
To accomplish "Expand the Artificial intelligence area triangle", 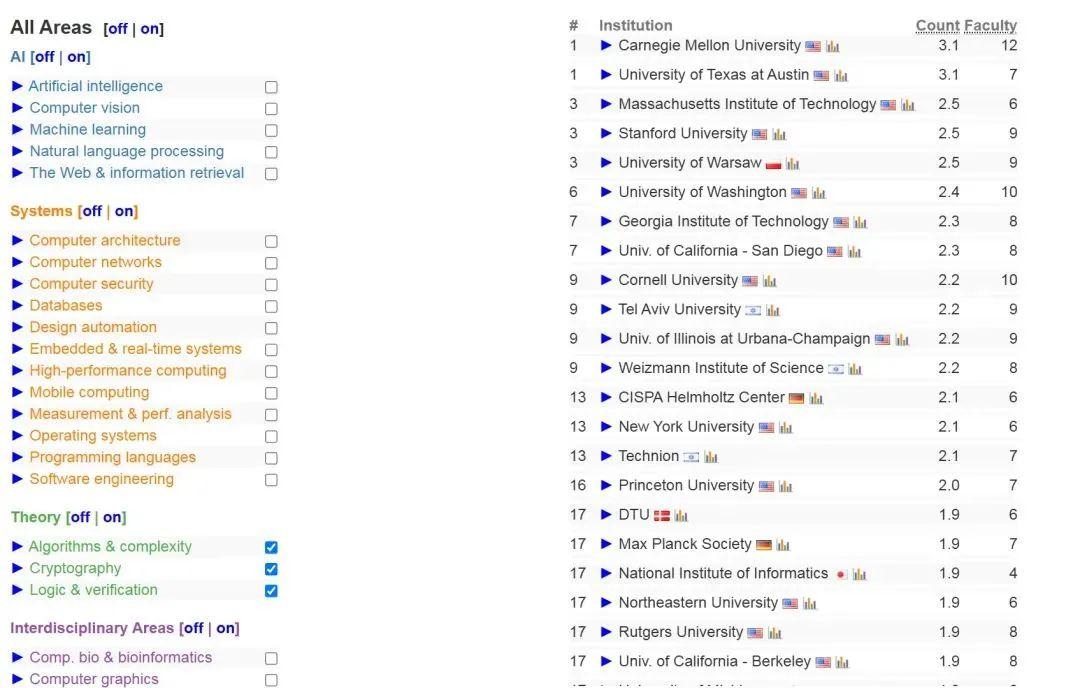I will 17,86.
